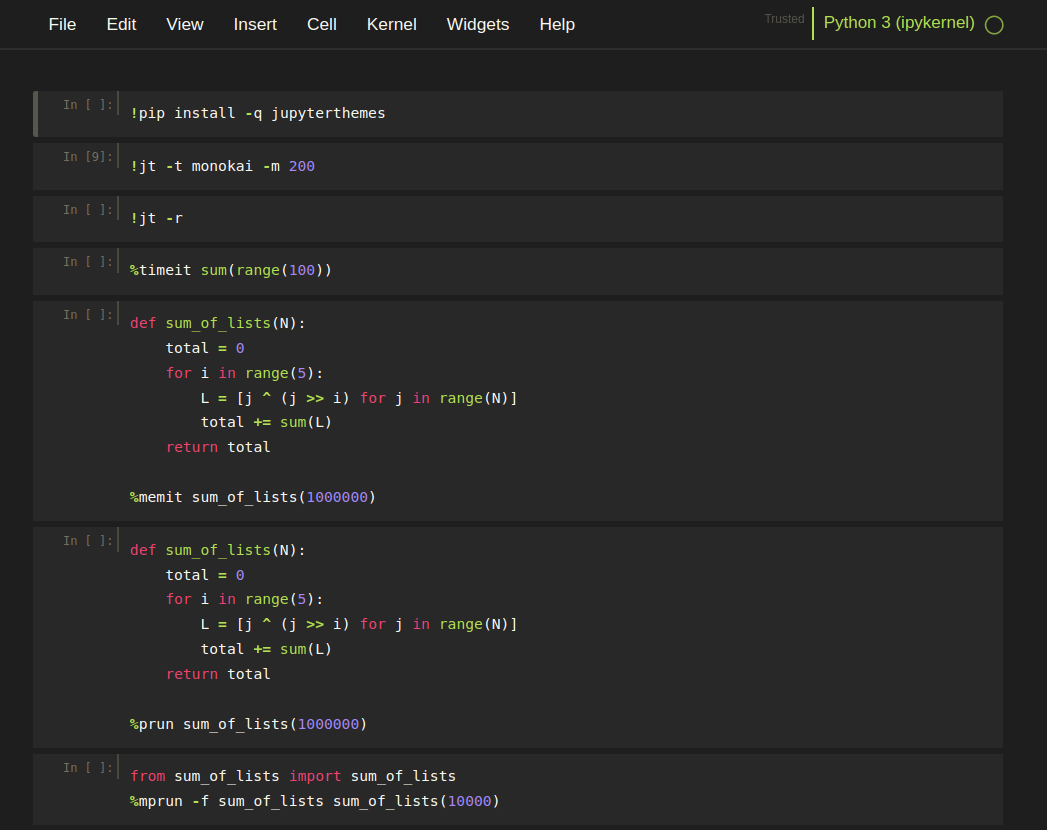Open the Help menu
Image resolution: width=1047 pixels, height=830 pixels.
click(x=557, y=24)
